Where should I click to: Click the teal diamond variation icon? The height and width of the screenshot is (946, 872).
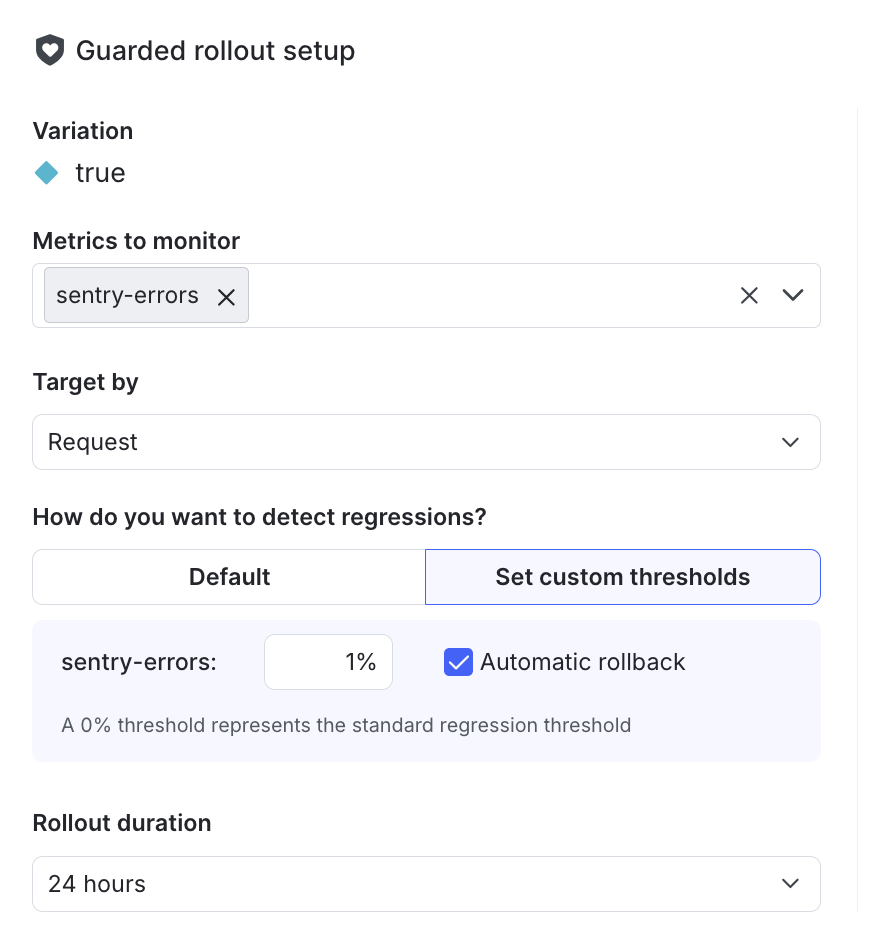pos(46,172)
